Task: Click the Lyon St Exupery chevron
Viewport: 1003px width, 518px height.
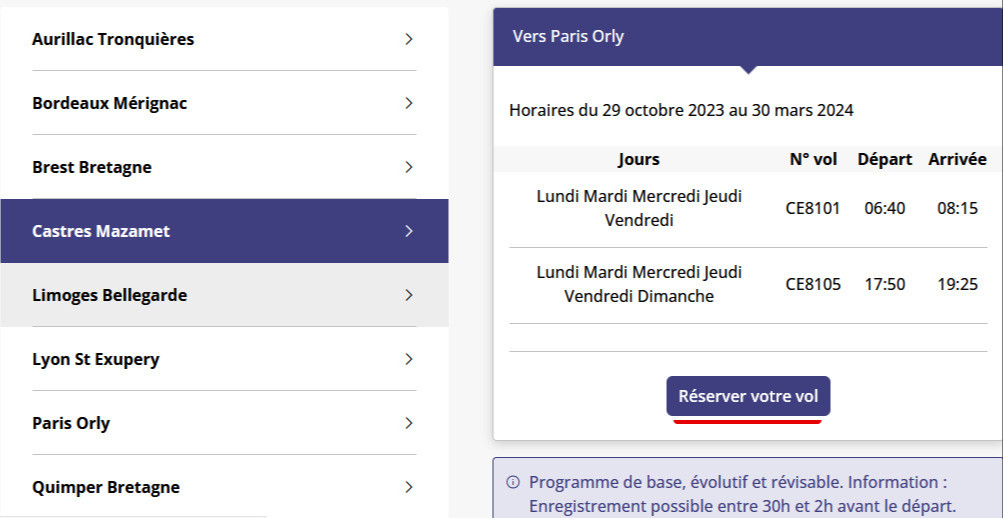Action: [409, 359]
